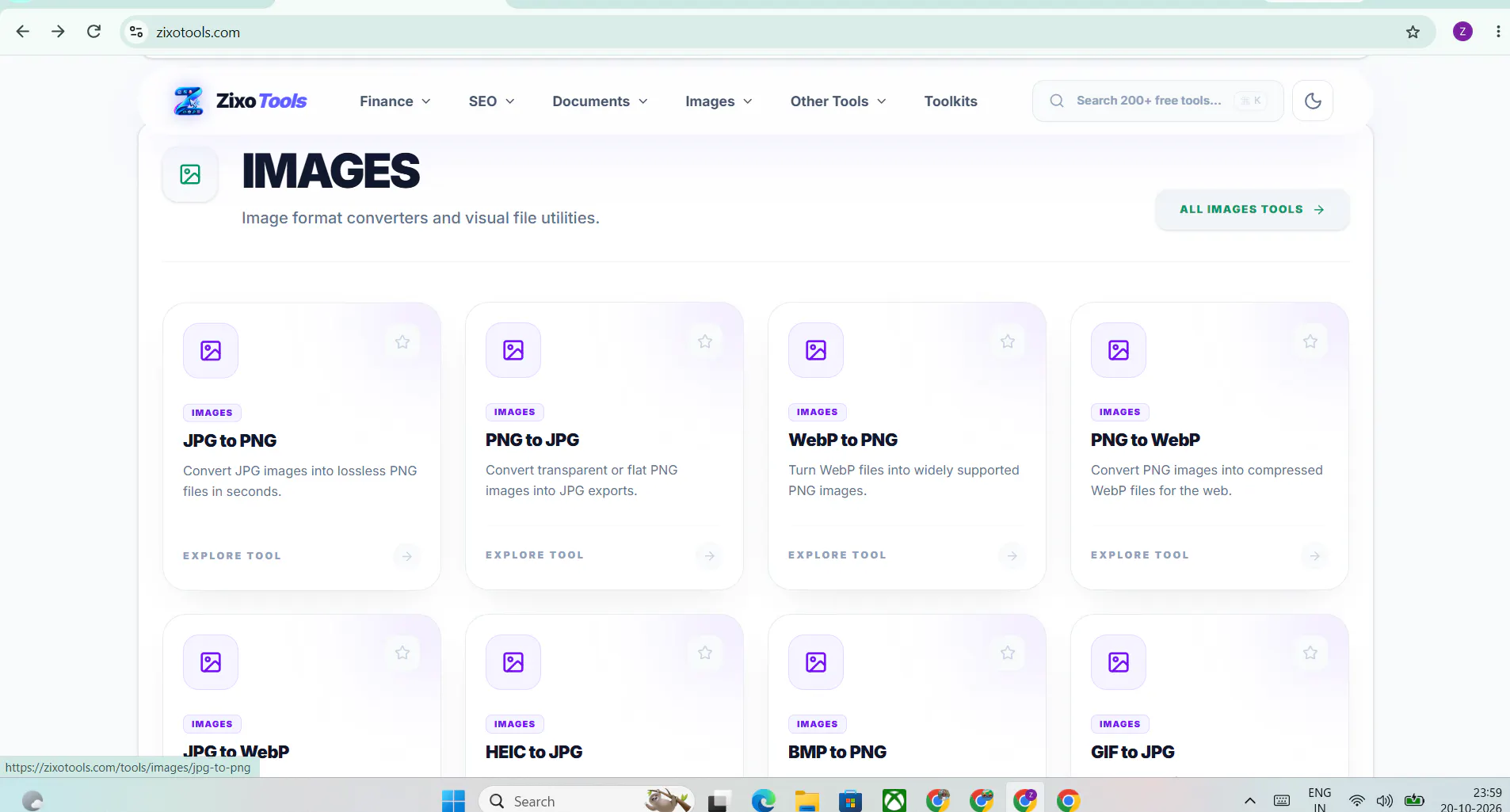Explore the PNG to JPG tool
The height and width of the screenshot is (812, 1510).
pyautogui.click(x=535, y=555)
